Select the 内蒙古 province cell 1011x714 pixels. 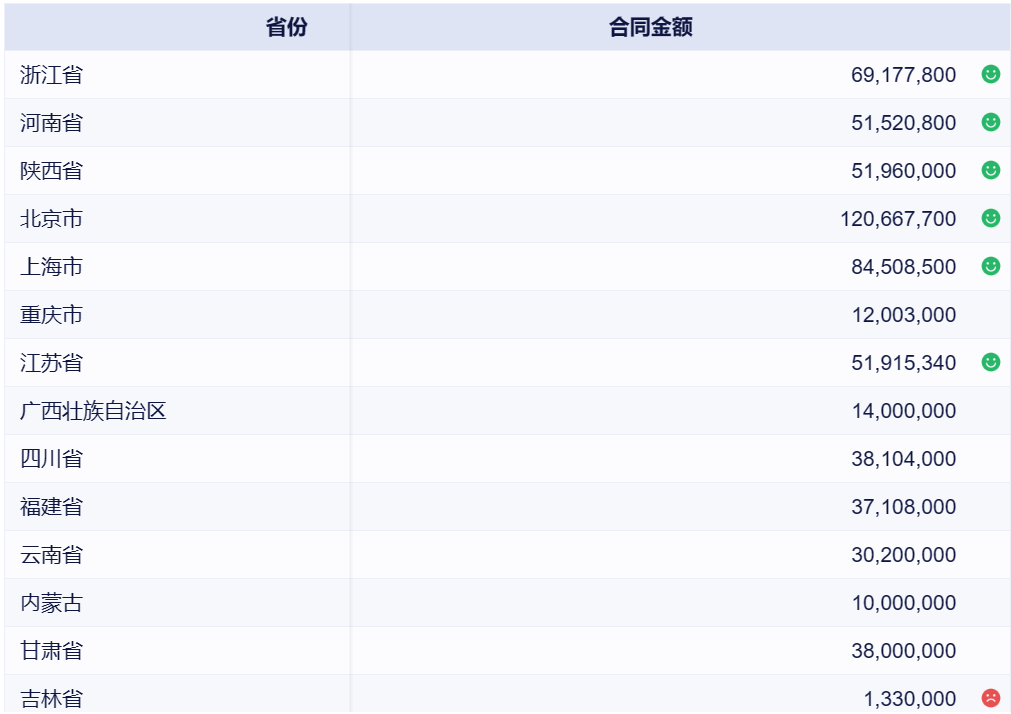point(52,603)
